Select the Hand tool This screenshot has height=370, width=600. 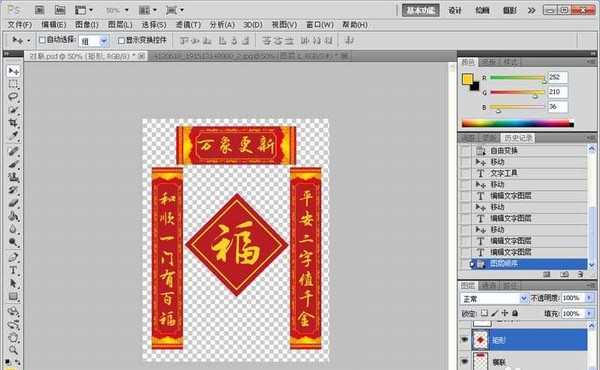coord(13,338)
